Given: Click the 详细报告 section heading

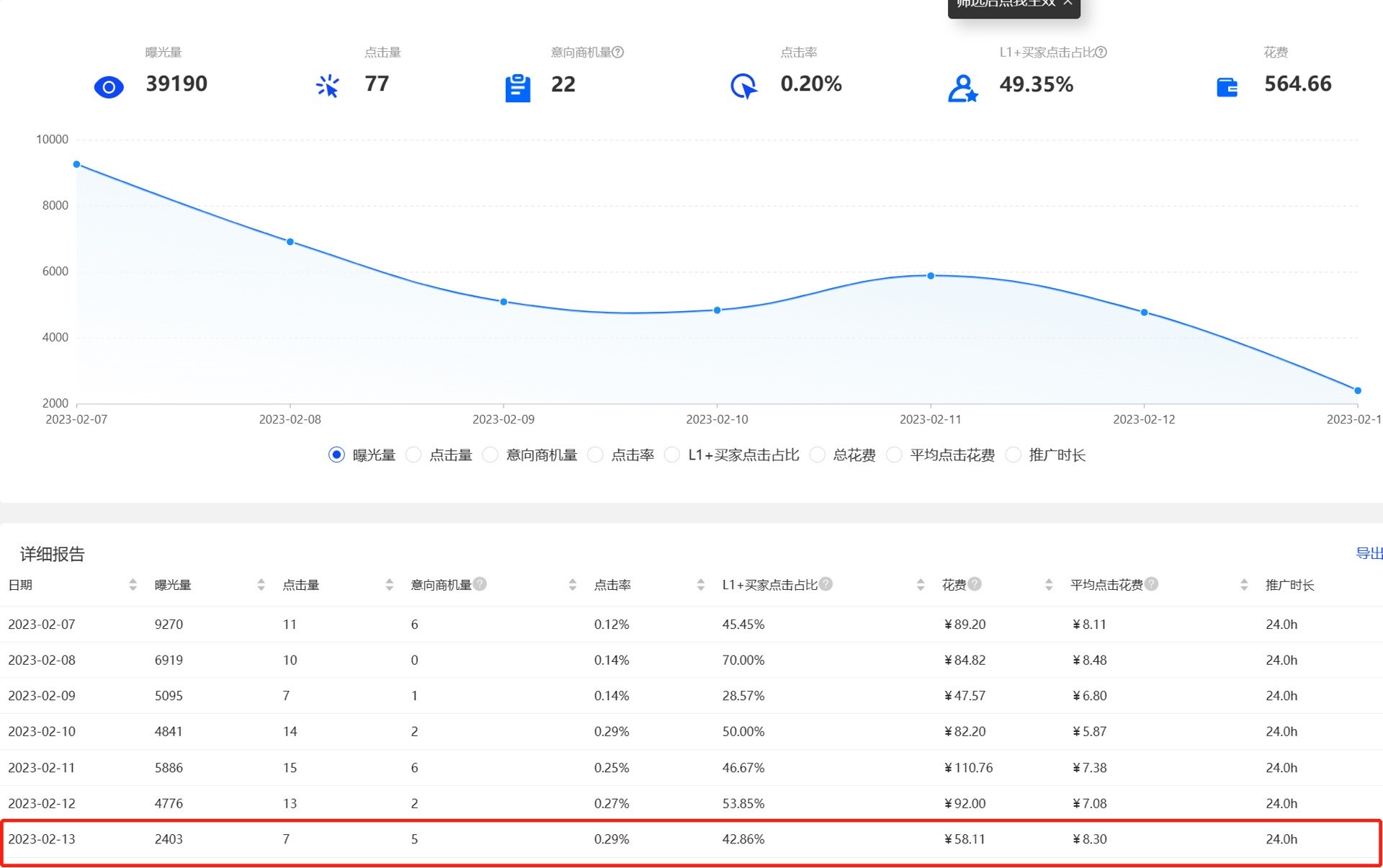Looking at the screenshot, I should point(52,554).
